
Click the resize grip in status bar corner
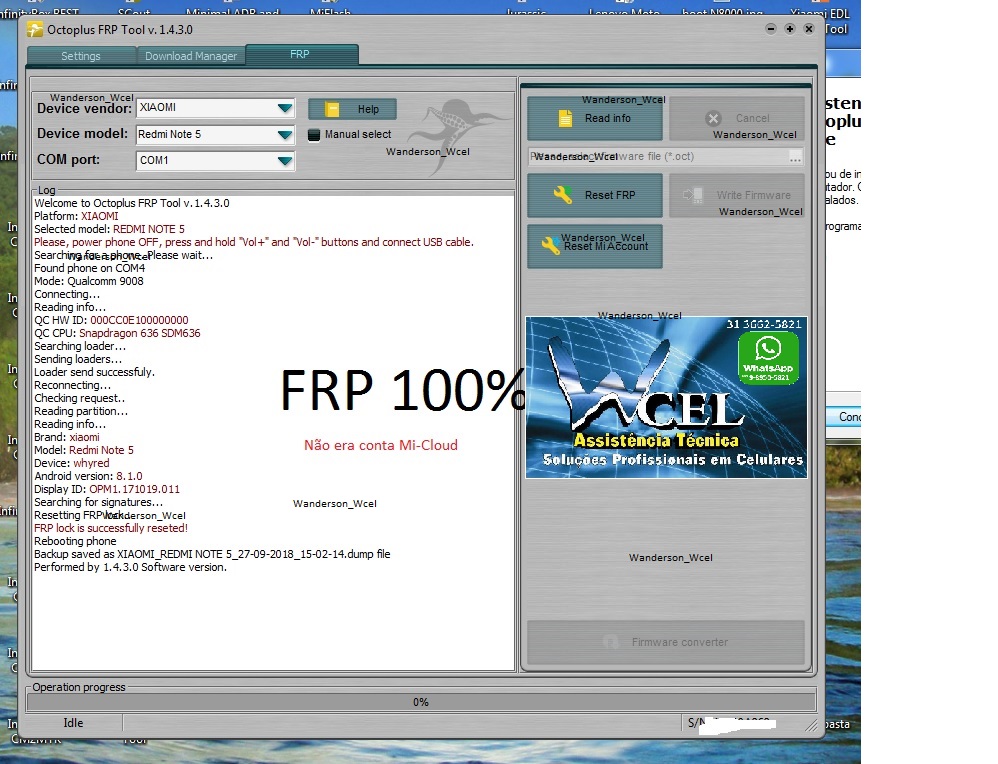pos(811,725)
